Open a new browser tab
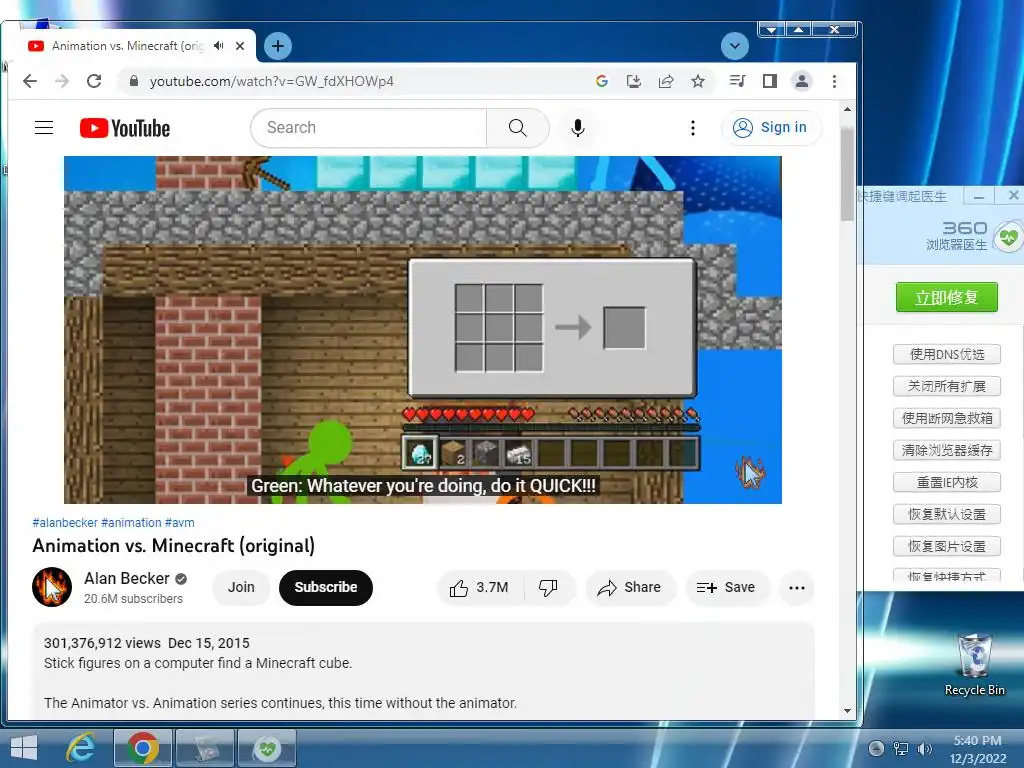 pos(278,46)
